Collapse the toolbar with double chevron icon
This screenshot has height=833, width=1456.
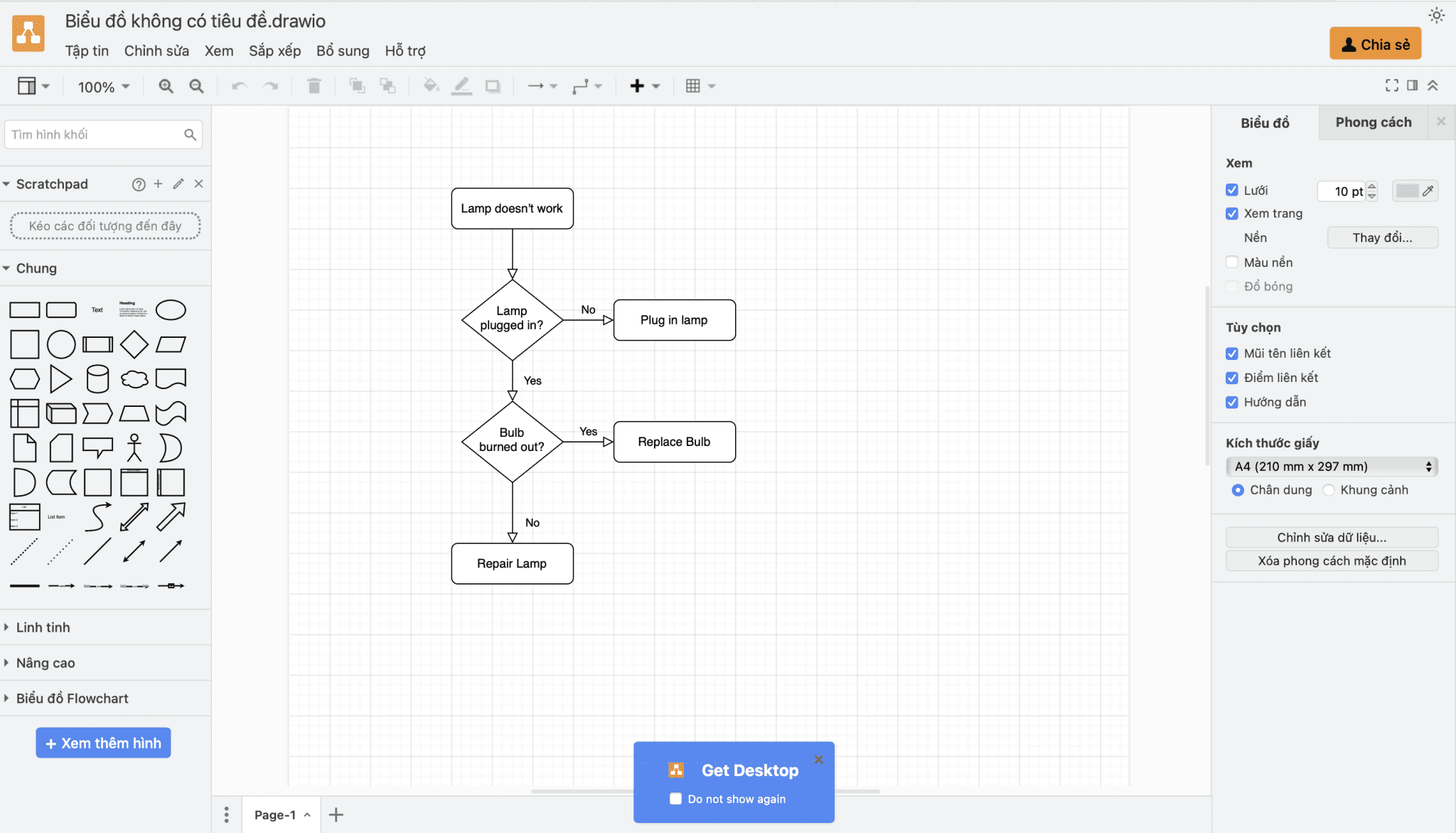[1433, 85]
